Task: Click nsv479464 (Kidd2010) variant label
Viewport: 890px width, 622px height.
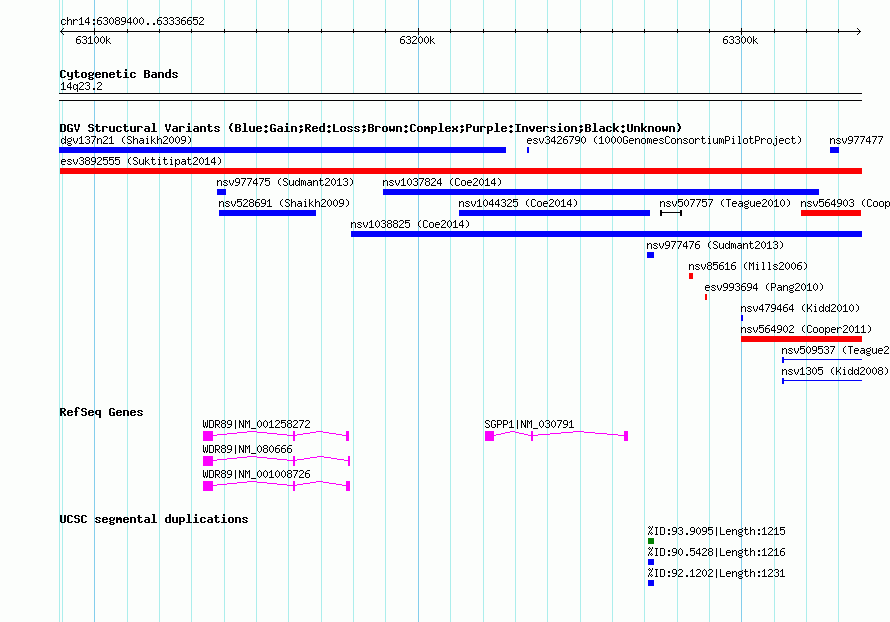Action: pyautogui.click(x=800, y=308)
